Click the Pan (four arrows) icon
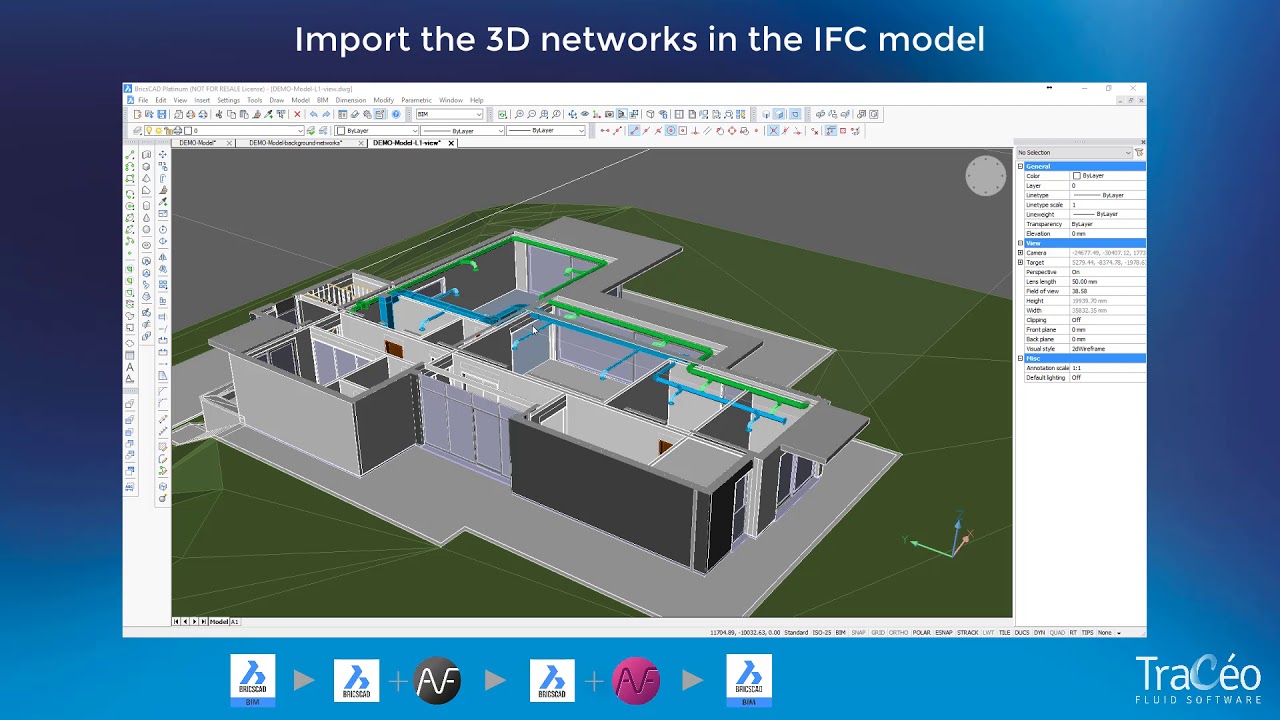Image resolution: width=1280 pixels, height=720 pixels. click(x=572, y=114)
